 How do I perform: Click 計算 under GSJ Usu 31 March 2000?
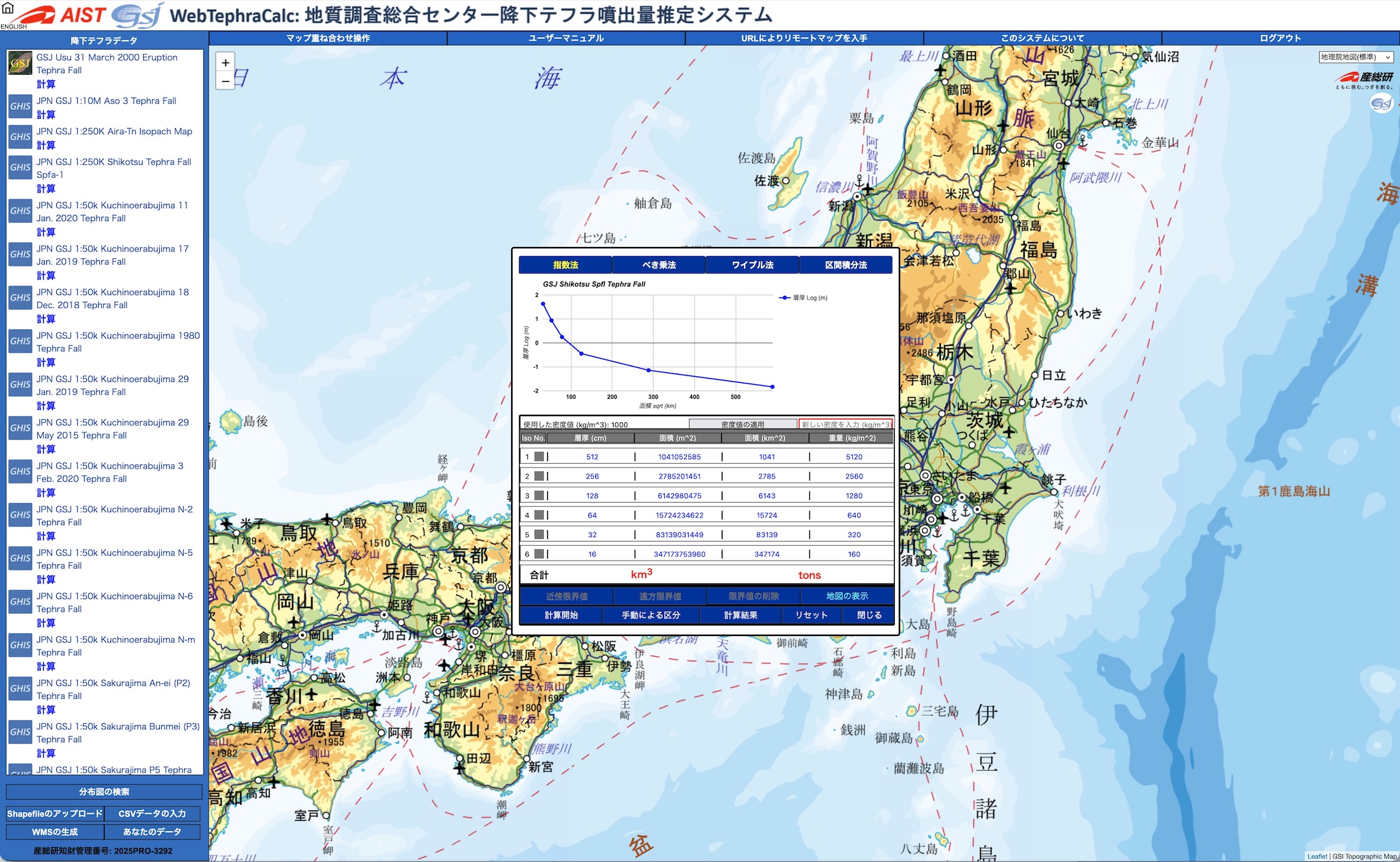46,84
